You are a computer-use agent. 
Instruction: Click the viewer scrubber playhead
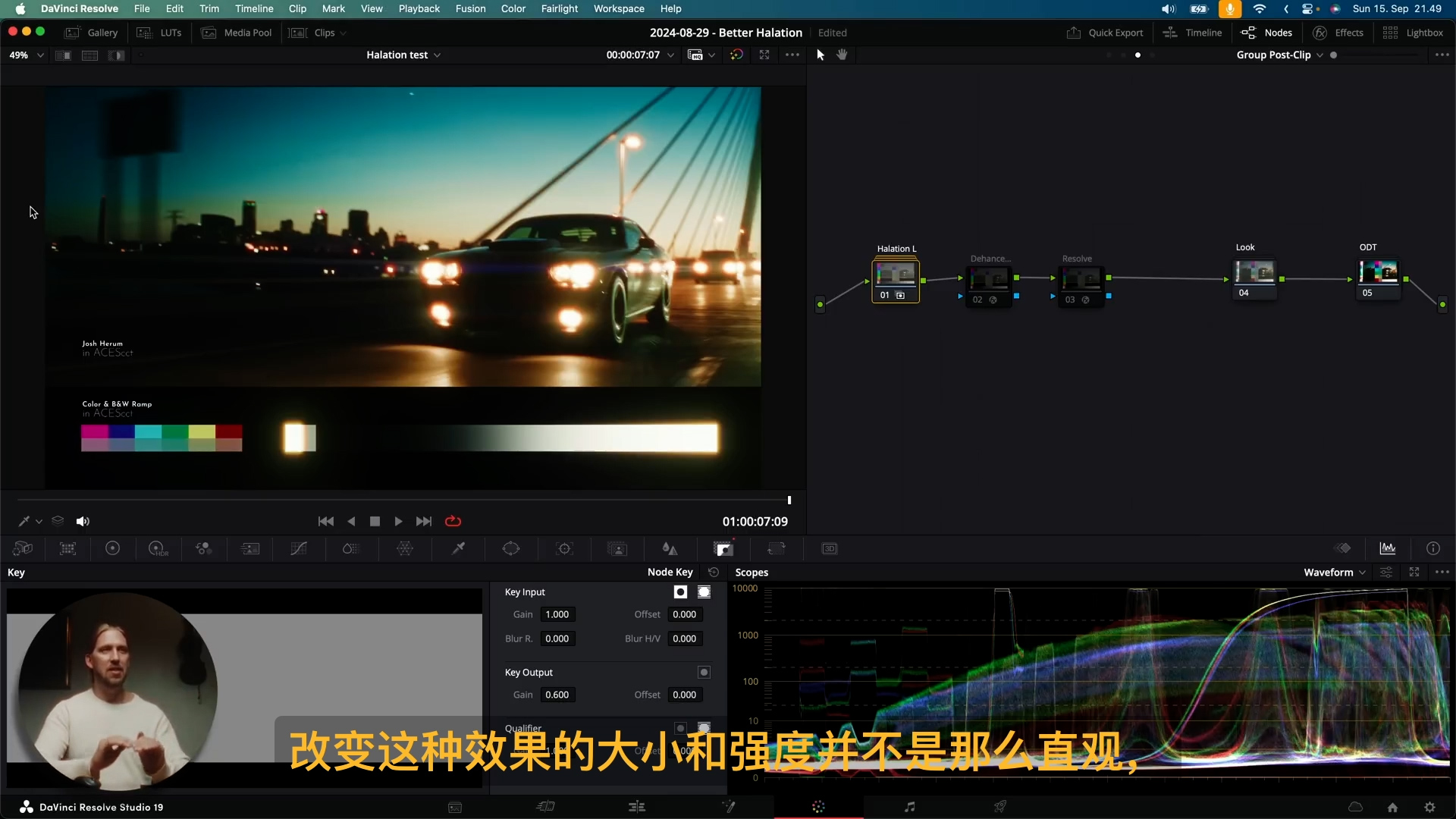(789, 500)
